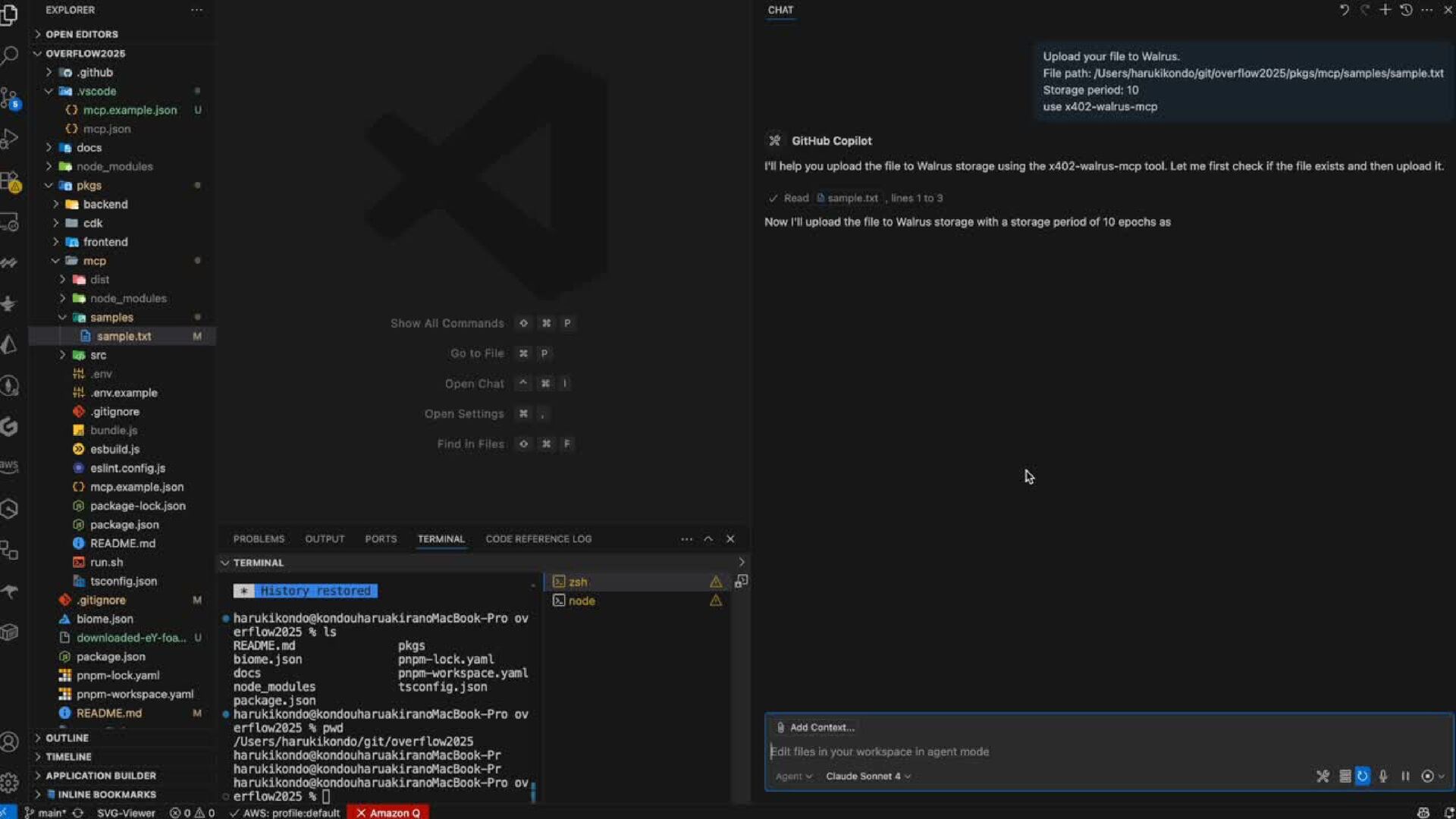The image size is (1456, 819).
Task: Expand Inline Bookmarks section
Action: tap(121, 795)
